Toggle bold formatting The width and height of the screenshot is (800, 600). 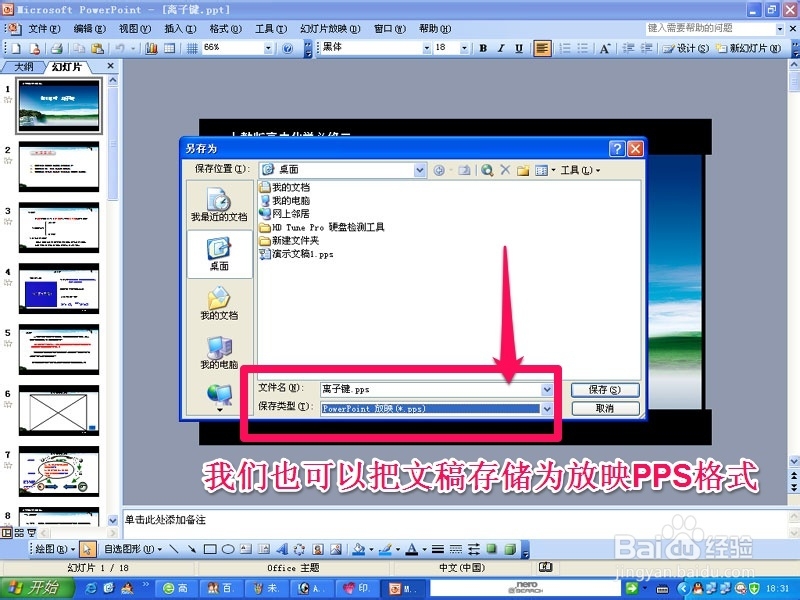point(484,47)
